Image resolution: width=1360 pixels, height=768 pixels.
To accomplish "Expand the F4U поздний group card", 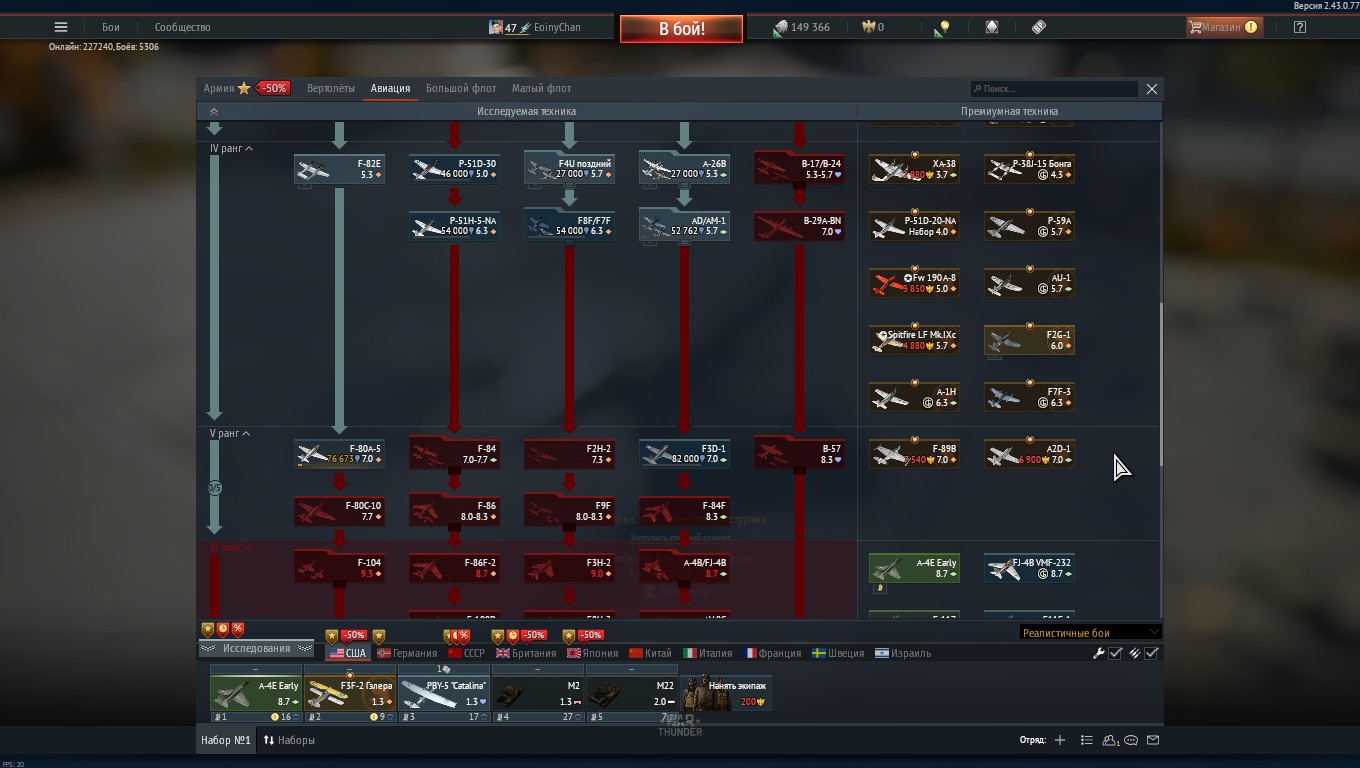I will [570, 169].
